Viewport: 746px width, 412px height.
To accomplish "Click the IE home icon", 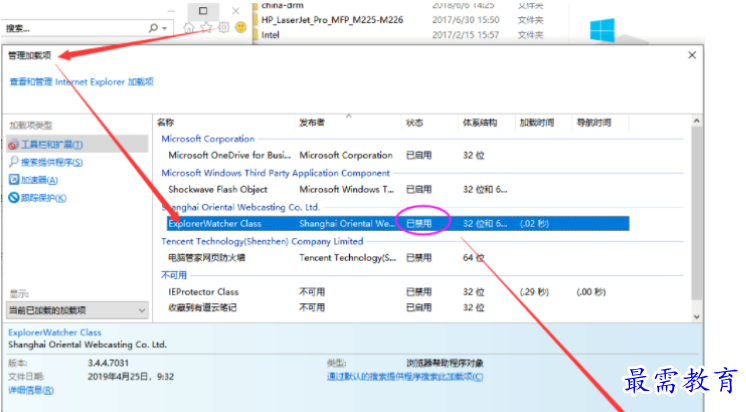I will point(189,28).
